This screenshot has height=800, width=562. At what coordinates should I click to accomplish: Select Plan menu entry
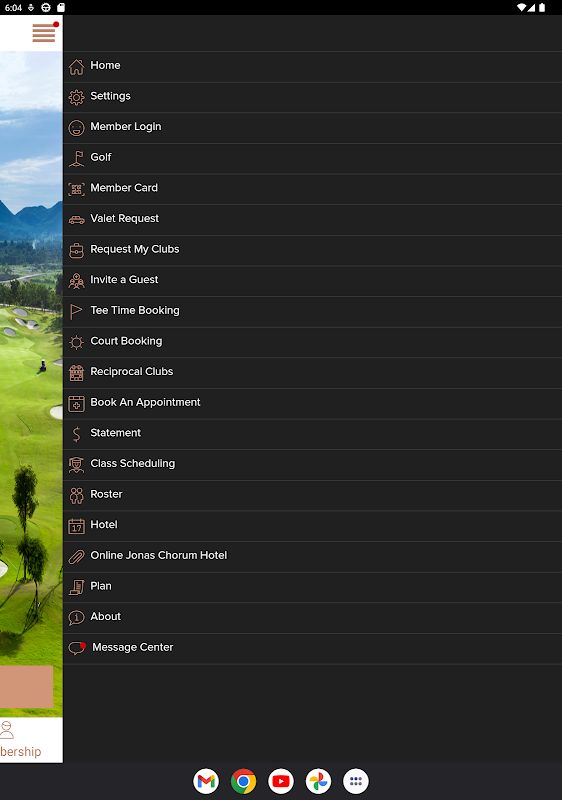(313, 587)
